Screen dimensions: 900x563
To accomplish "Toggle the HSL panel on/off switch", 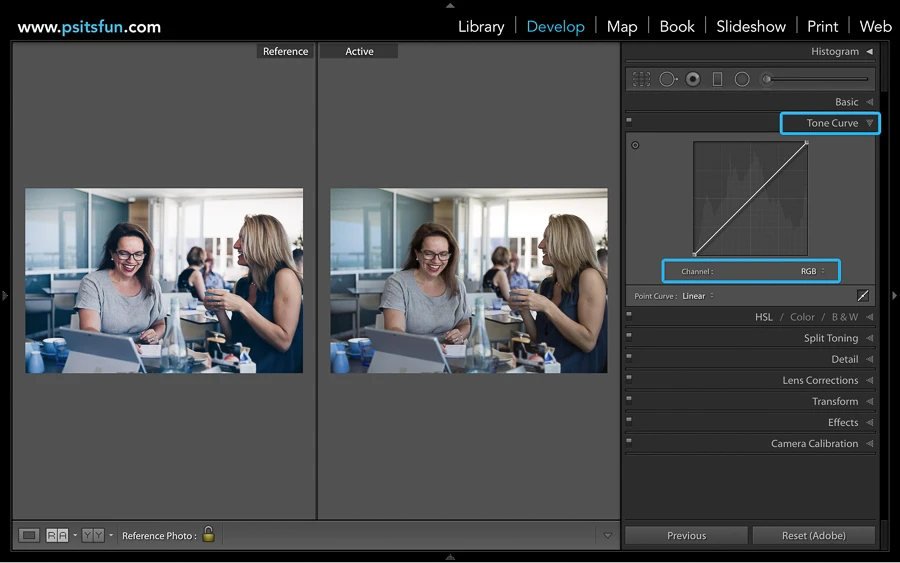I will pyautogui.click(x=629, y=314).
